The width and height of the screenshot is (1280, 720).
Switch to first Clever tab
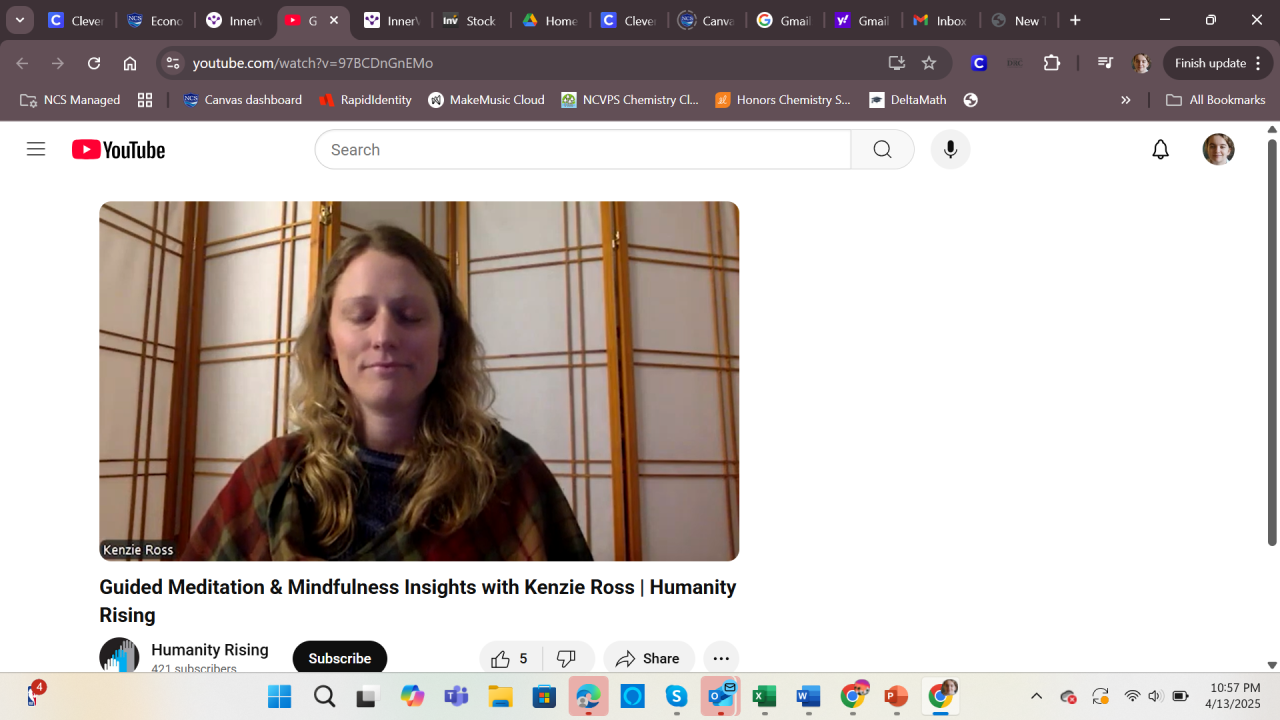point(75,20)
